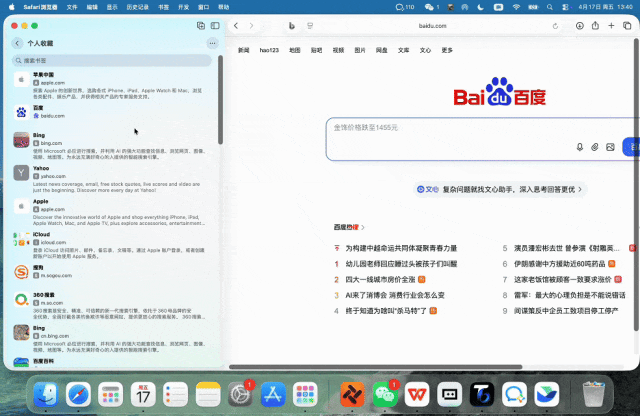Screen dimensions: 640x416
Task: Open the 苹果中国 apple.com bookmark
Action: [x=110, y=85]
